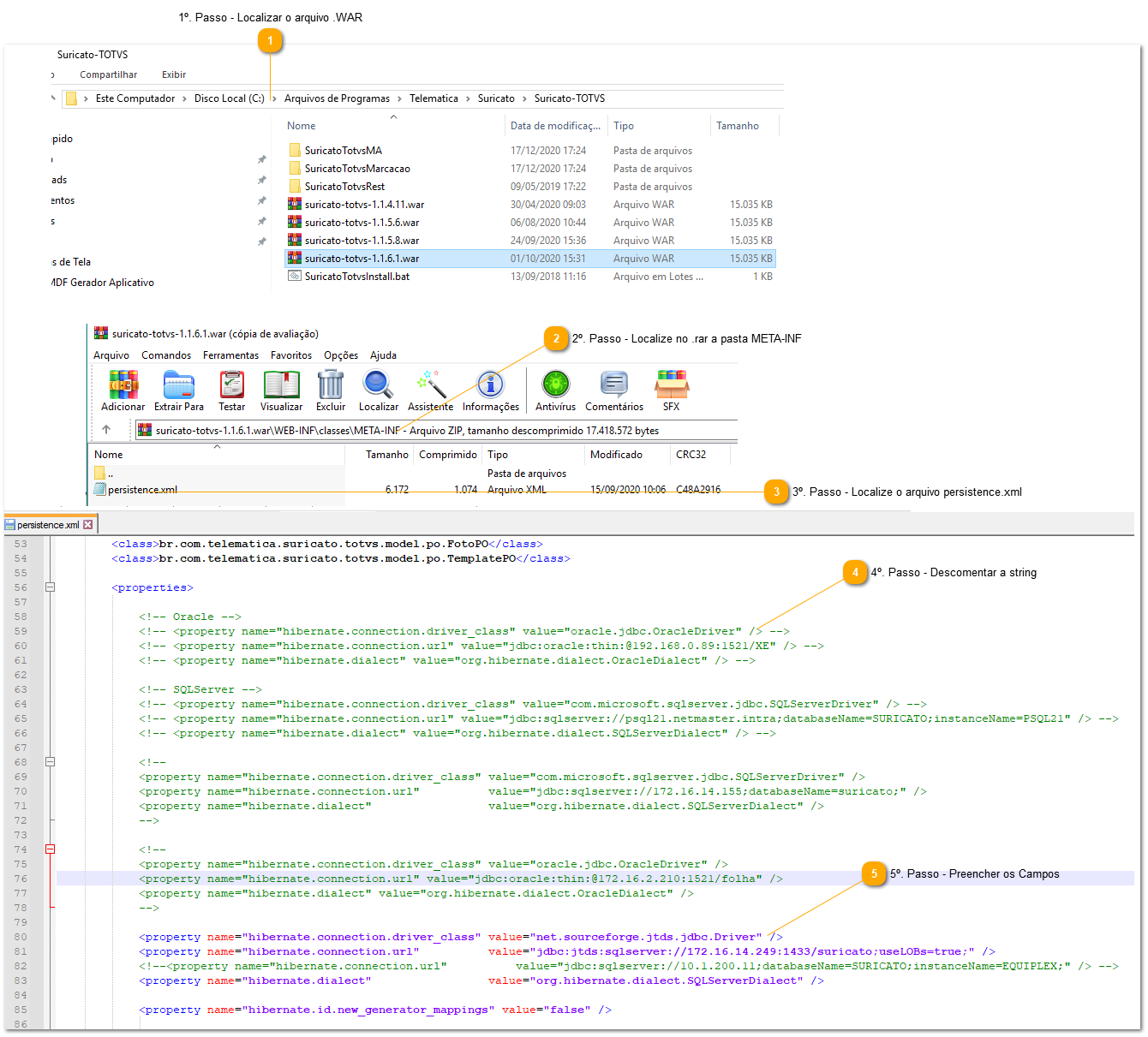Collapse the red fold marker at line 74
The image size is (1148, 1037).
tap(50, 849)
